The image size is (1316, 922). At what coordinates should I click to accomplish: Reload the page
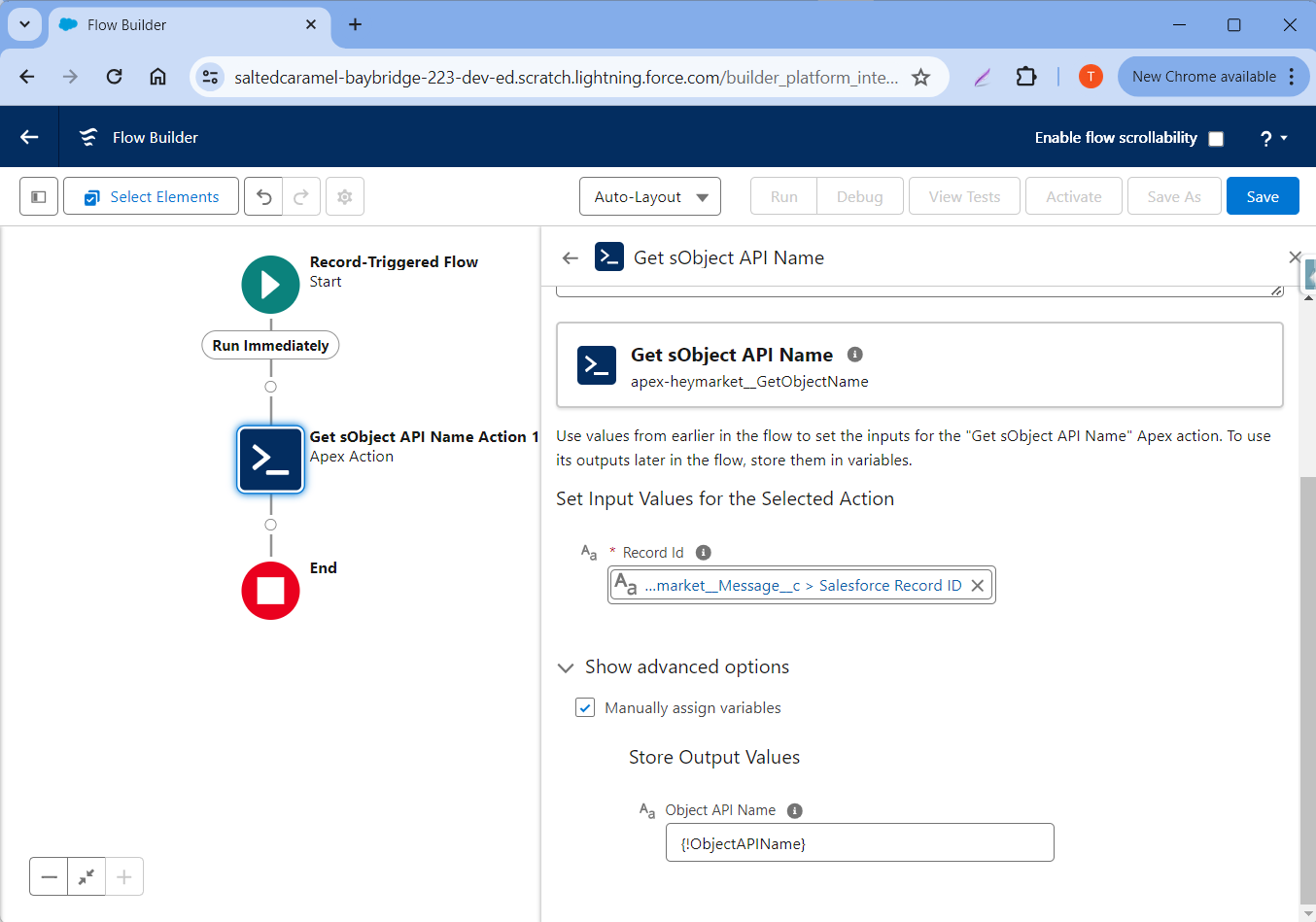[114, 77]
